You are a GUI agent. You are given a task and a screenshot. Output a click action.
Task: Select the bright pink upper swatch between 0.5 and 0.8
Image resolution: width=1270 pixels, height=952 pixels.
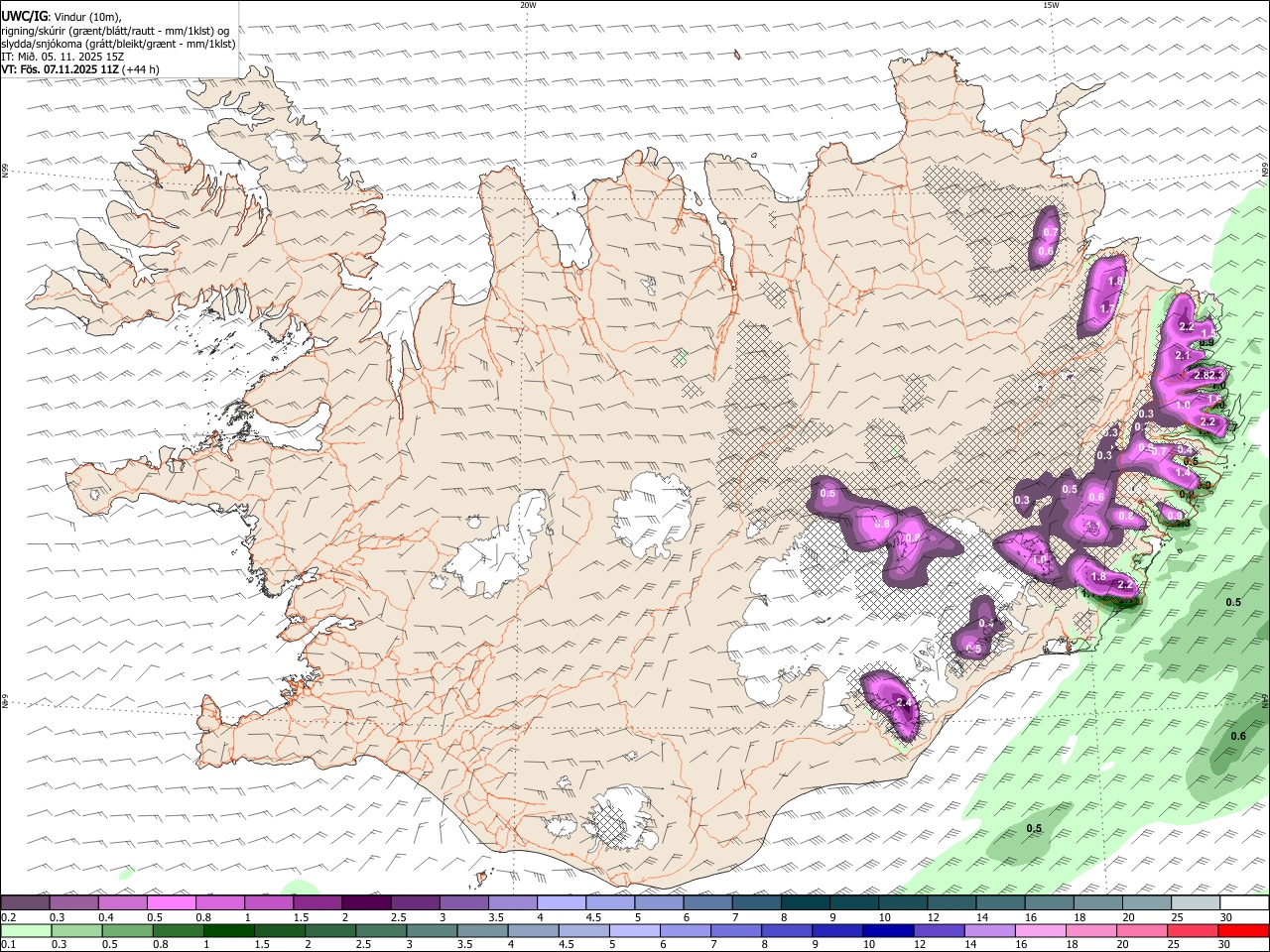coord(172,903)
